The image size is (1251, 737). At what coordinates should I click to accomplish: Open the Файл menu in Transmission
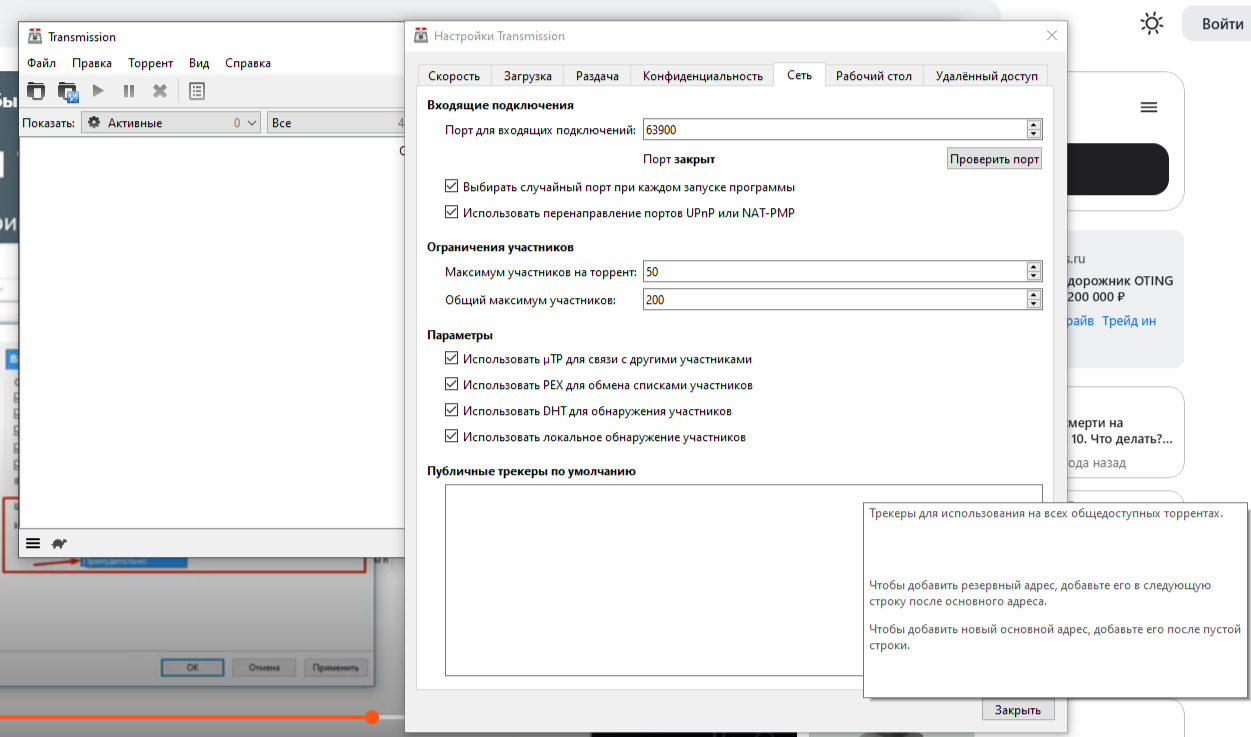pyautogui.click(x=41, y=63)
